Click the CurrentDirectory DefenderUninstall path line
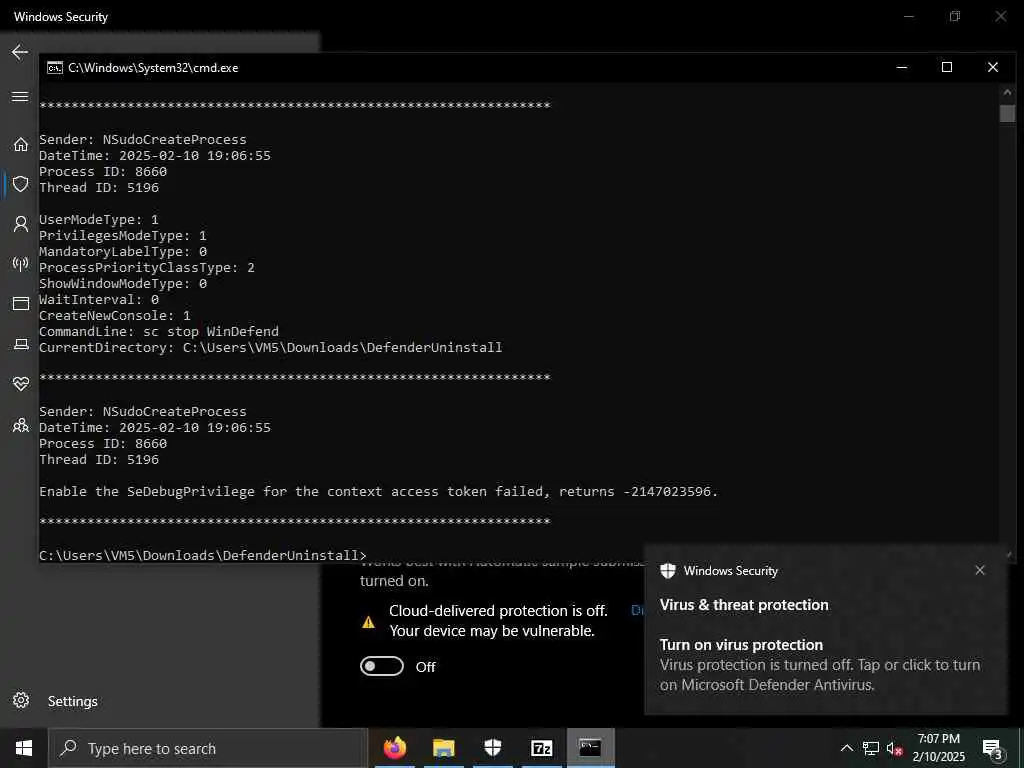This screenshot has height=768, width=1024. 270,347
